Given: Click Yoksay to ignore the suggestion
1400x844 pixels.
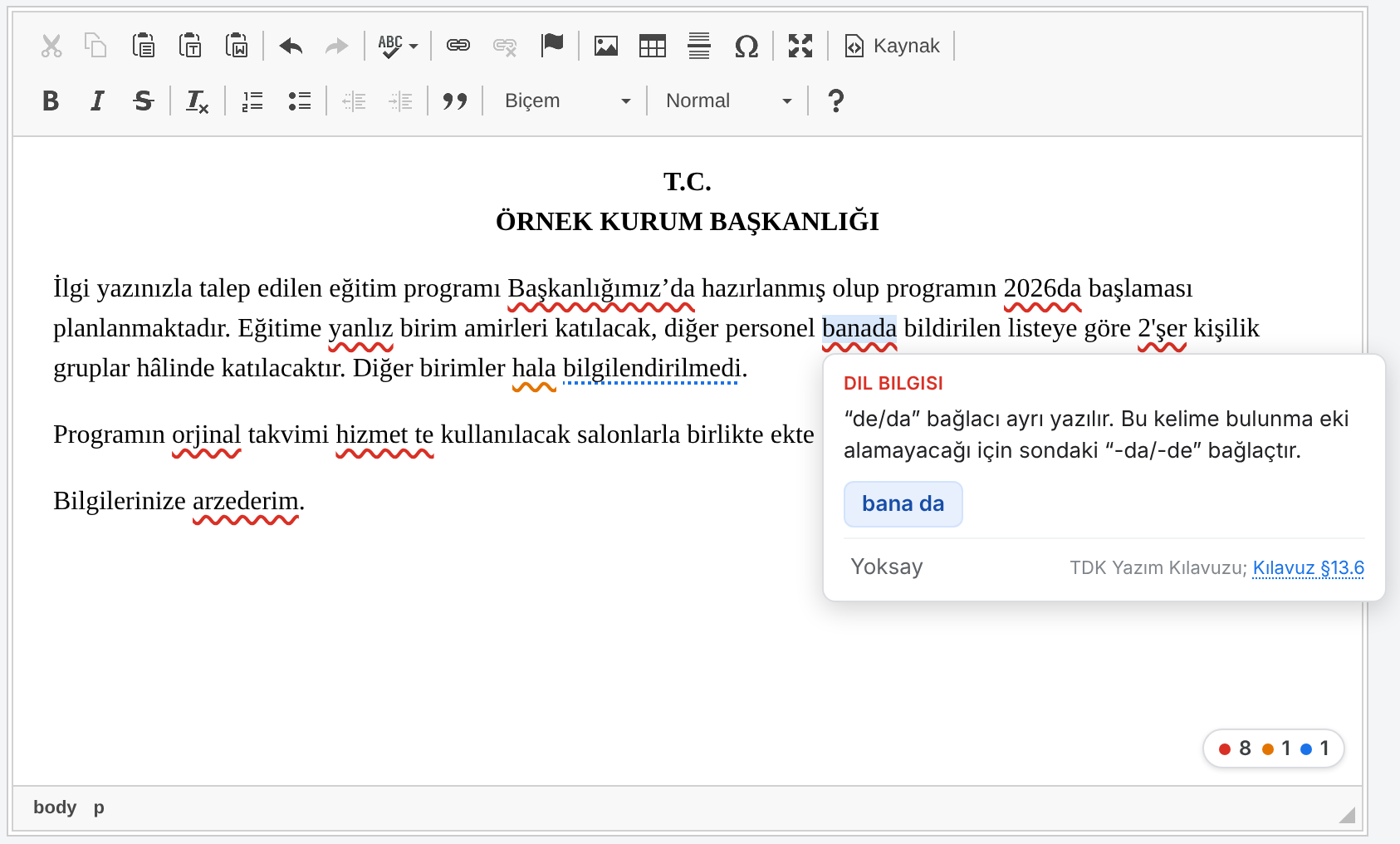Looking at the screenshot, I should 886,567.
